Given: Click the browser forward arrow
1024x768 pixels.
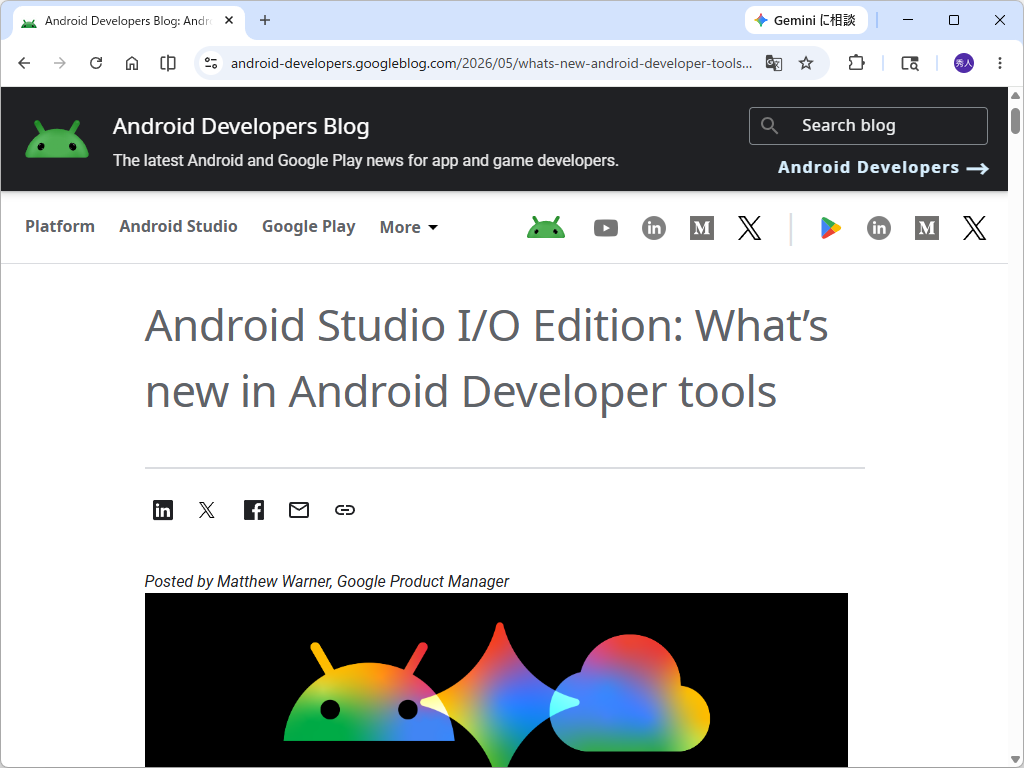Looking at the screenshot, I should pyautogui.click(x=59, y=63).
